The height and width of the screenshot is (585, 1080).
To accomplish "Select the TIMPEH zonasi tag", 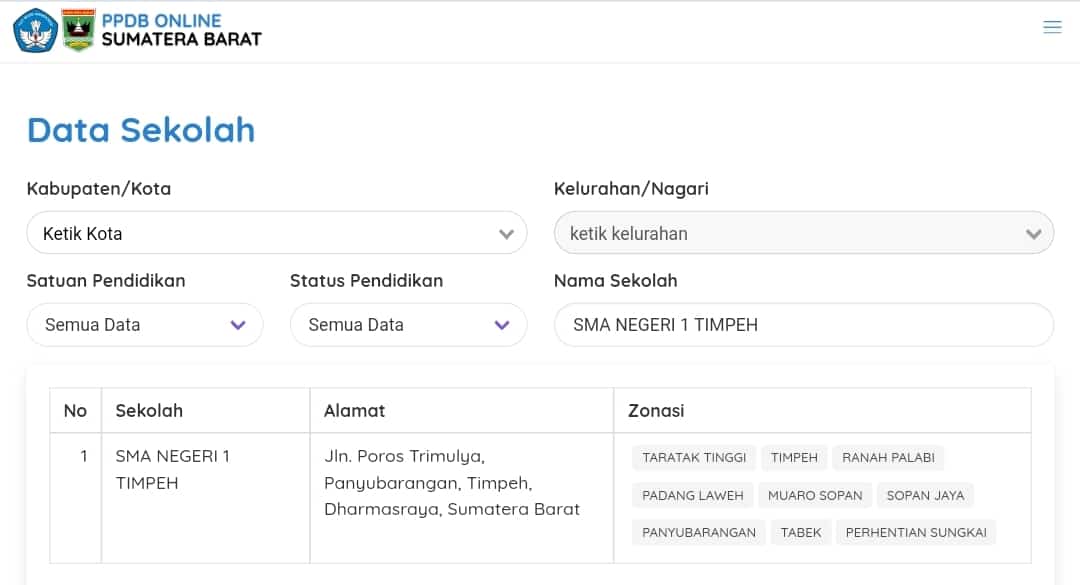I will tap(794, 458).
